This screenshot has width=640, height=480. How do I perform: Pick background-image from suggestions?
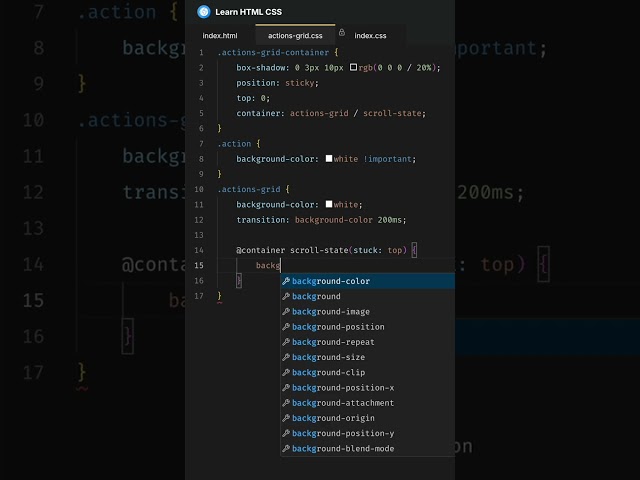point(368,311)
